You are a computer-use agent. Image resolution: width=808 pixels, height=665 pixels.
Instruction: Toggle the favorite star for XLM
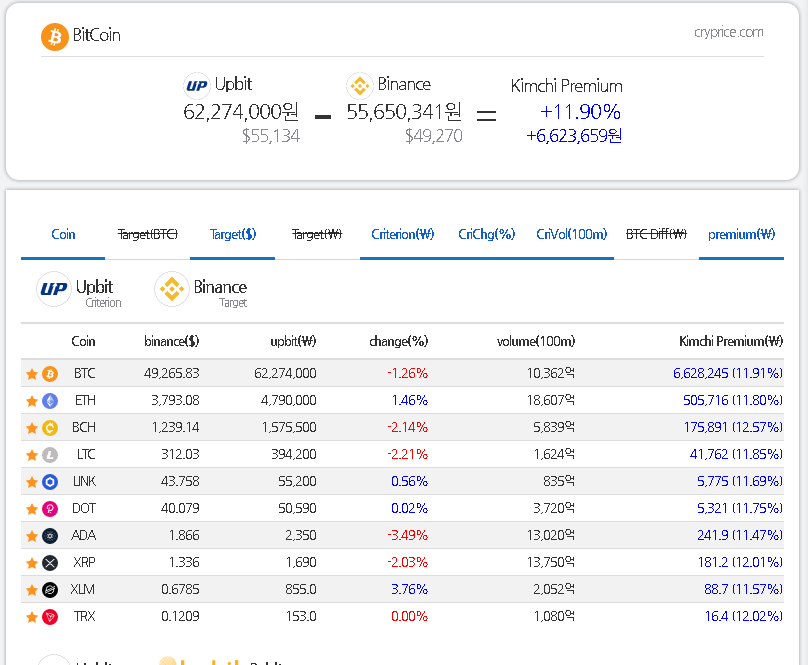pyautogui.click(x=32, y=590)
